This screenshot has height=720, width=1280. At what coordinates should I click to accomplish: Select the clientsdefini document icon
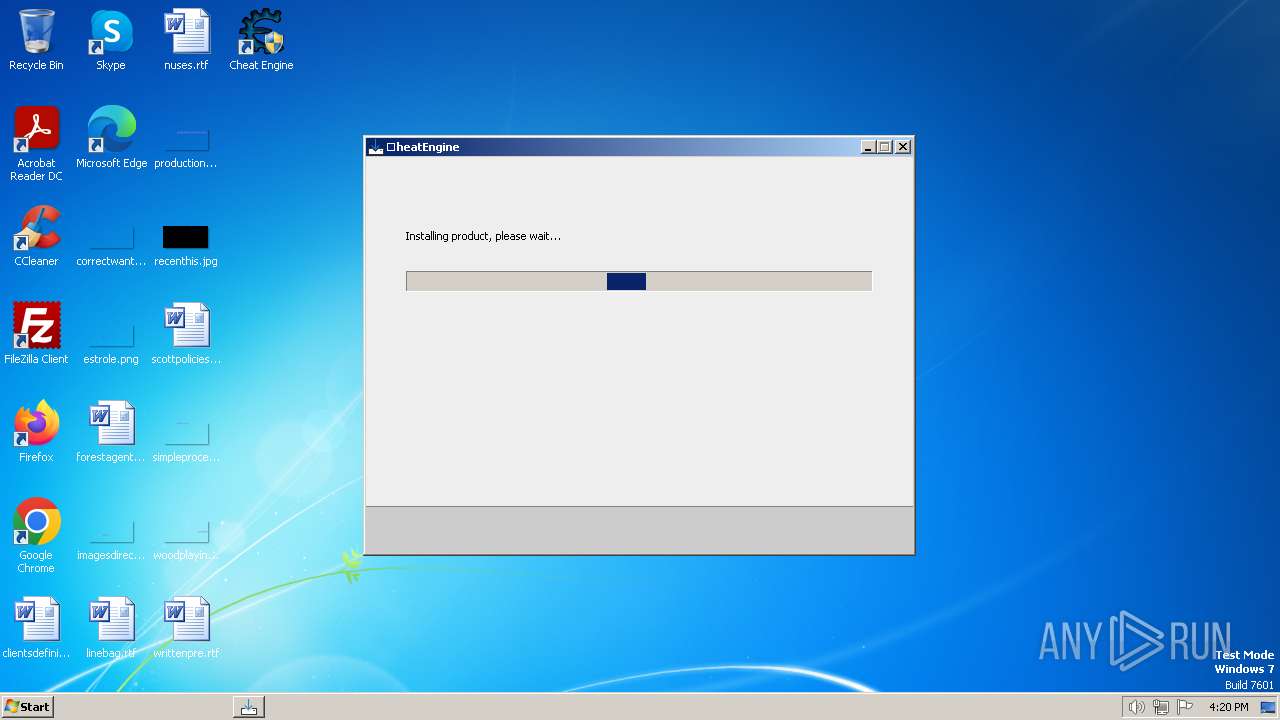[x=36, y=628]
